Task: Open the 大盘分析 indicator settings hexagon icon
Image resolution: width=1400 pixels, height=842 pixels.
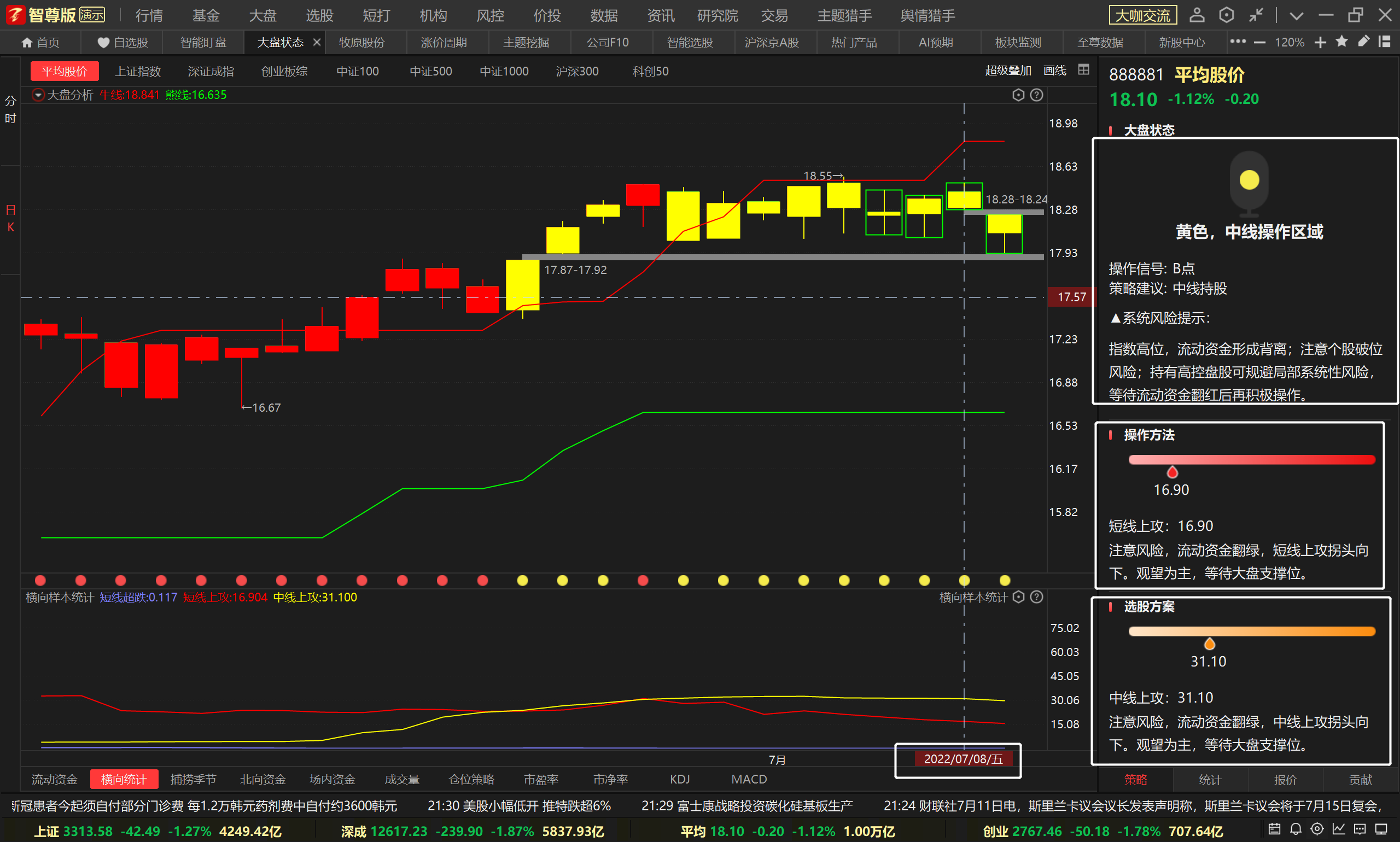Action: 1018,95
